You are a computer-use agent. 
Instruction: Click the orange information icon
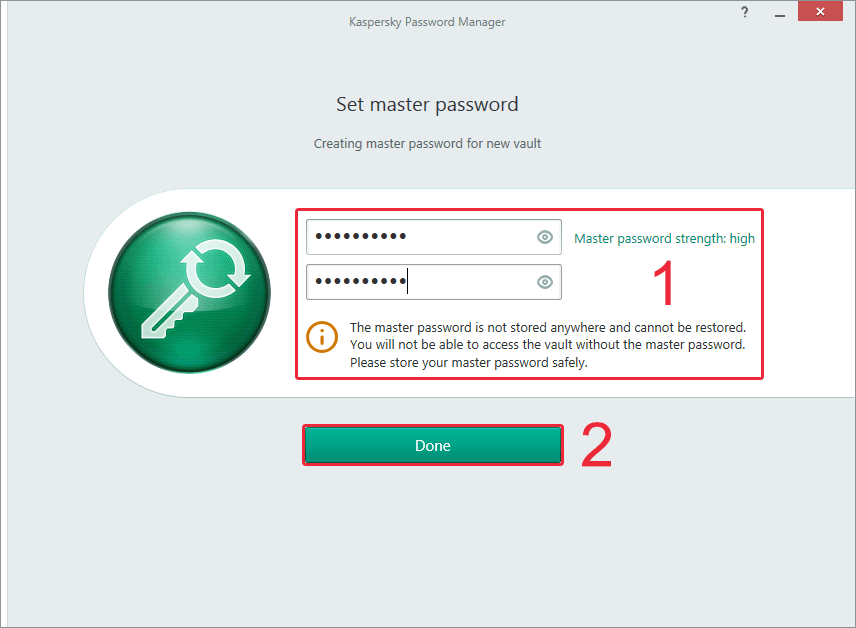click(322, 337)
